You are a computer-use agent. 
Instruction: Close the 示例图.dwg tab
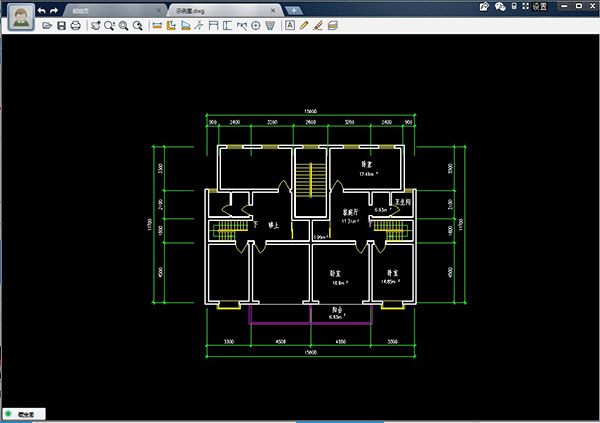tap(273, 11)
